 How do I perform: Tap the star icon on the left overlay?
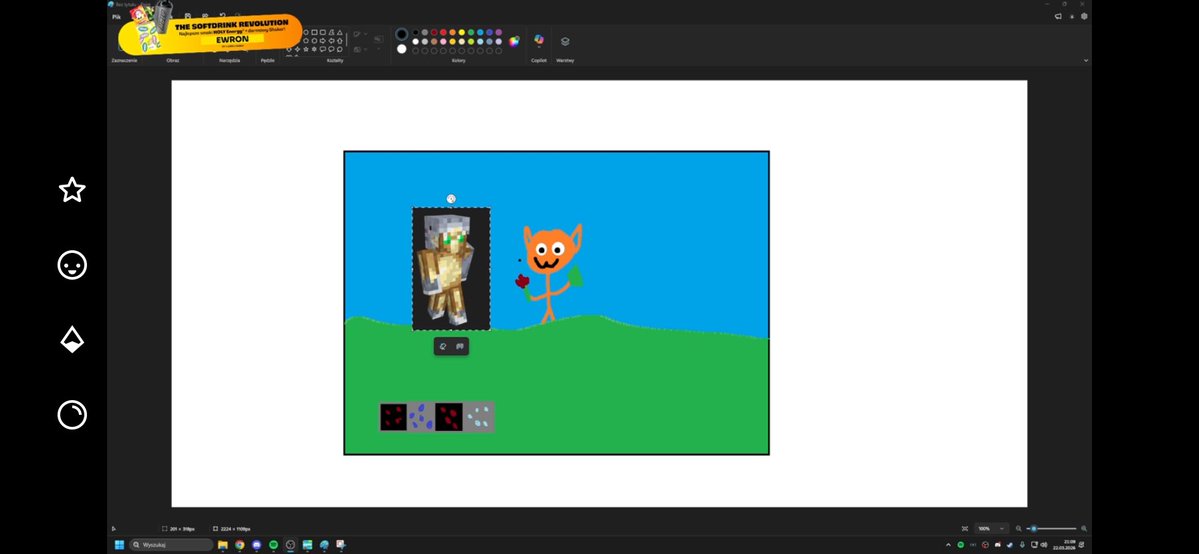tap(72, 190)
